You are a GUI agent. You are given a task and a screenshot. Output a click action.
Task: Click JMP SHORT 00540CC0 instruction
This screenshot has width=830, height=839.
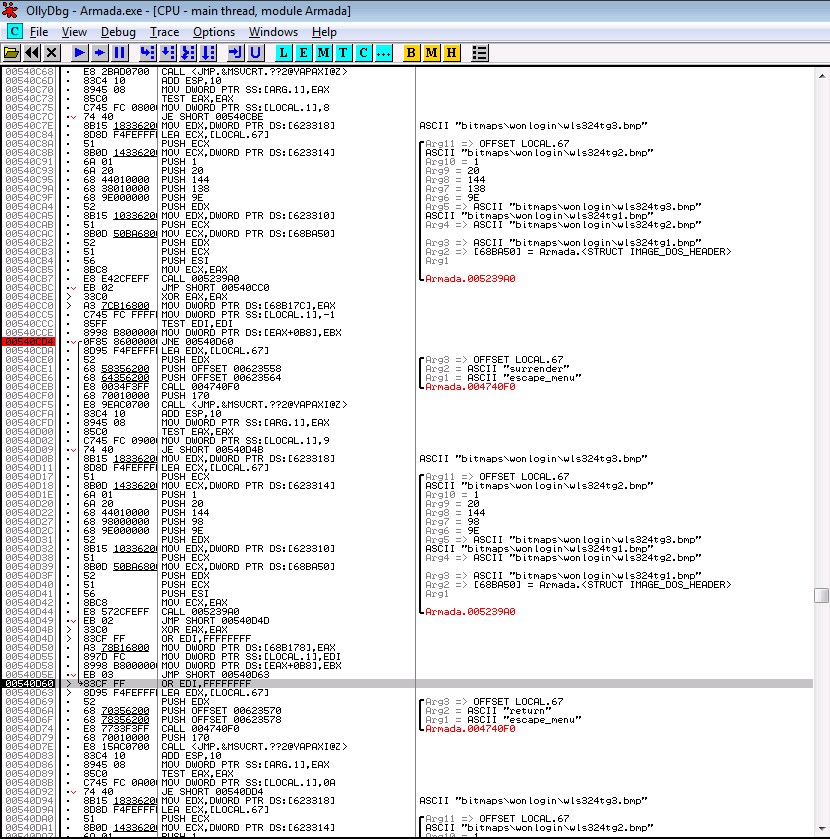[x=215, y=287]
